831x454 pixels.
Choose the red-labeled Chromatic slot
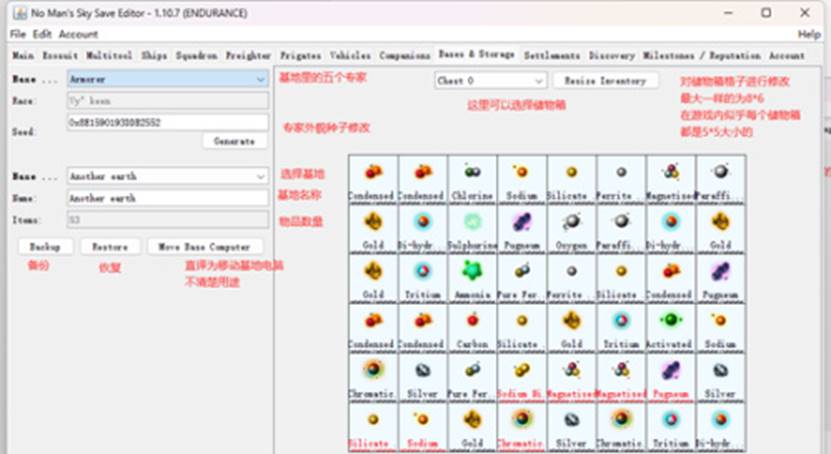click(x=522, y=426)
